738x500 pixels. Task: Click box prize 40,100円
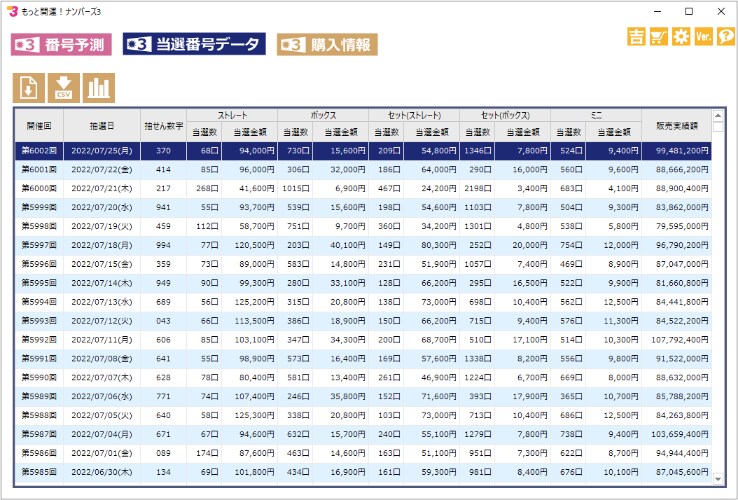pos(347,245)
